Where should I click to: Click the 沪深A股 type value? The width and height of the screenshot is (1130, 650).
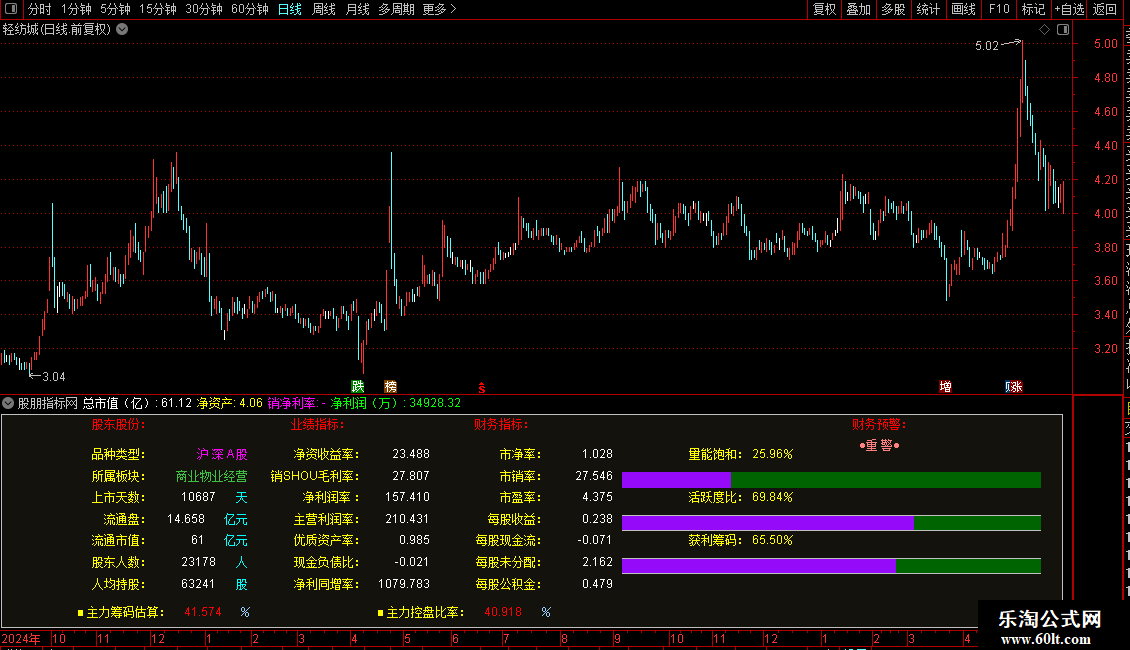(221, 455)
